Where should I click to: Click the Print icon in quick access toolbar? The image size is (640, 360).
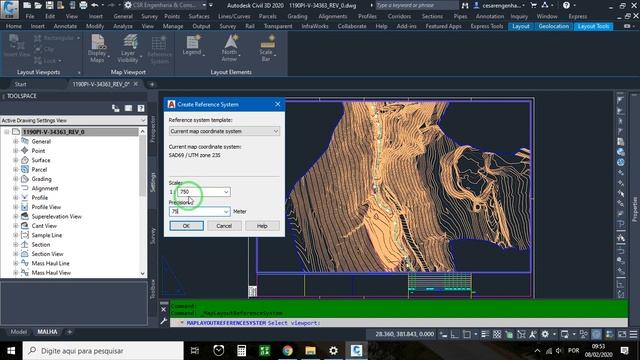pos(83,5)
